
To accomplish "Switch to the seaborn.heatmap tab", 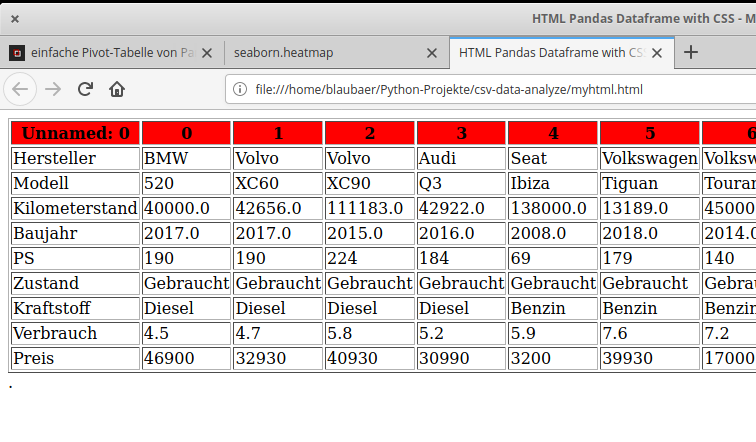I will (337, 53).
